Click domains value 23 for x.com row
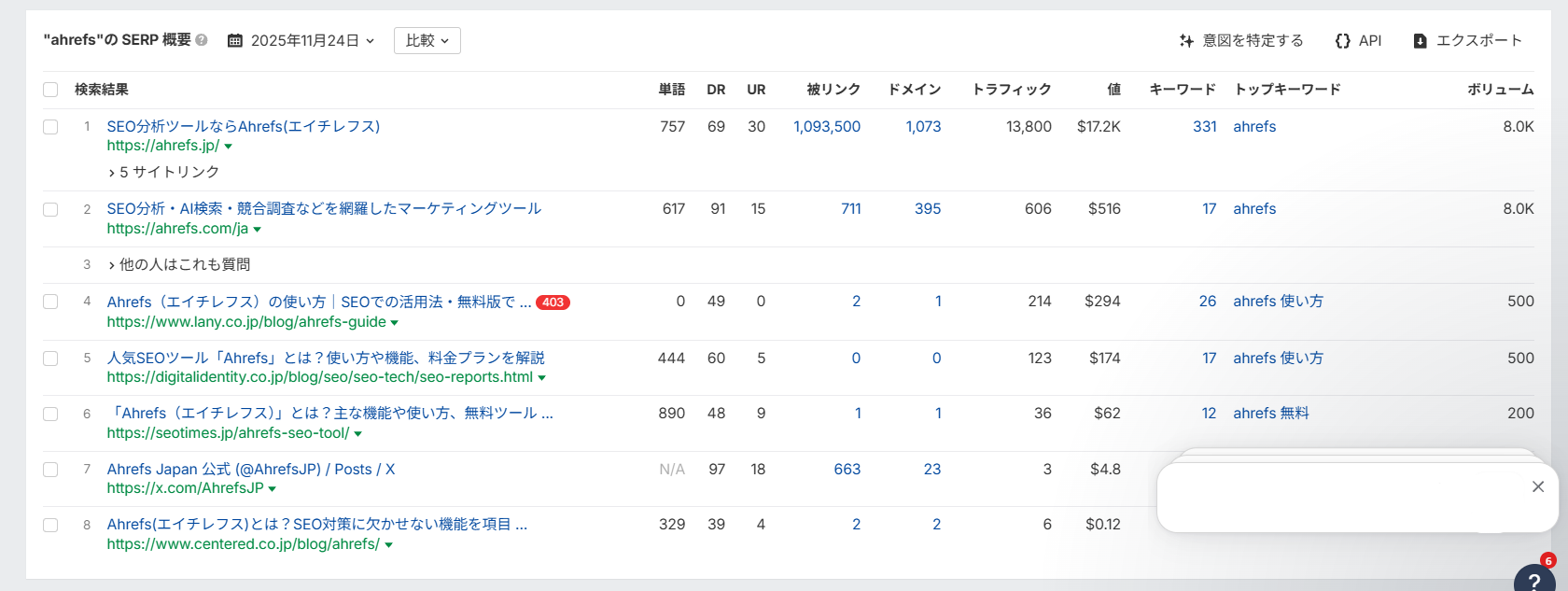Screen dimensions: 1568x591 coord(932,469)
